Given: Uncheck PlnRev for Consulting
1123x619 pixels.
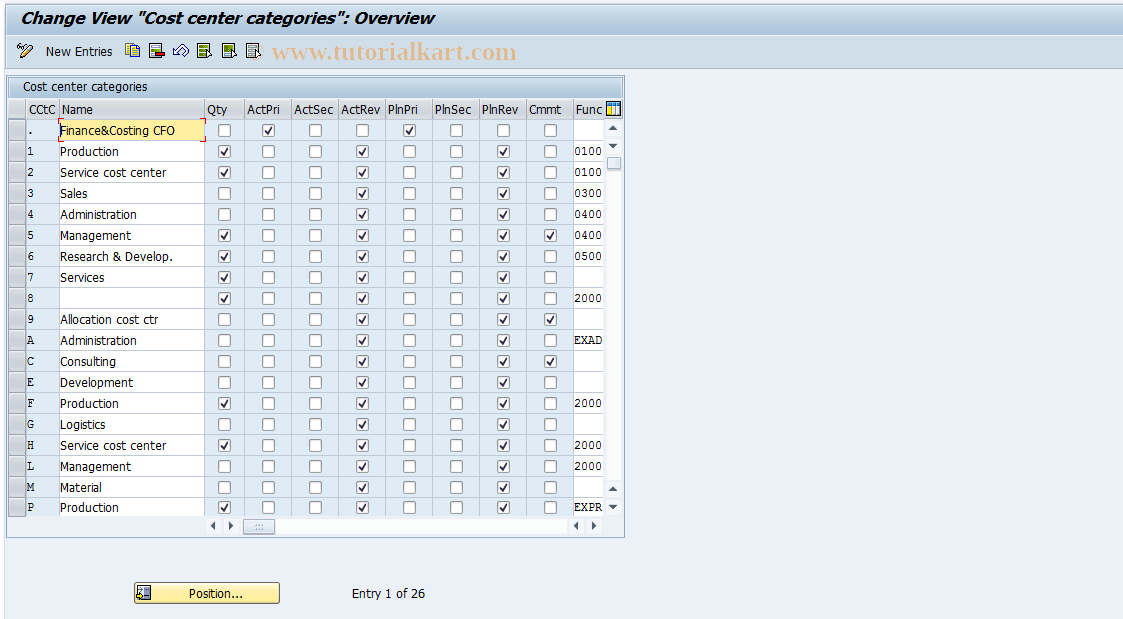Looking at the screenshot, I should tap(502, 361).
